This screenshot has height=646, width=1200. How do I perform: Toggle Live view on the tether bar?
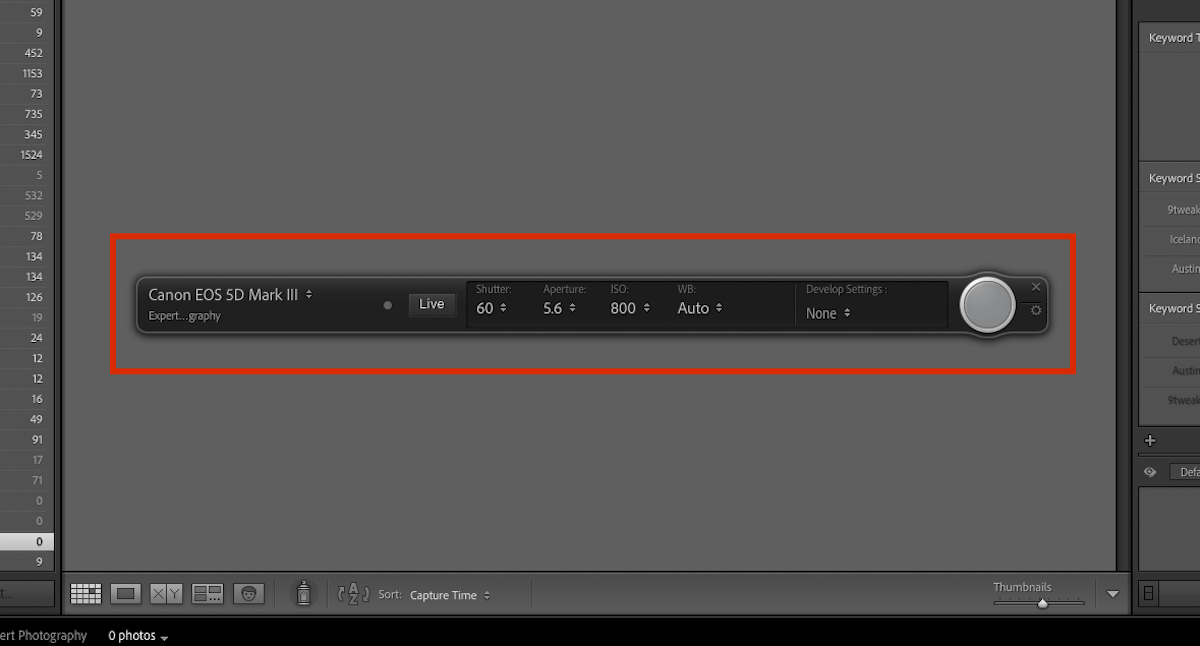(432, 304)
